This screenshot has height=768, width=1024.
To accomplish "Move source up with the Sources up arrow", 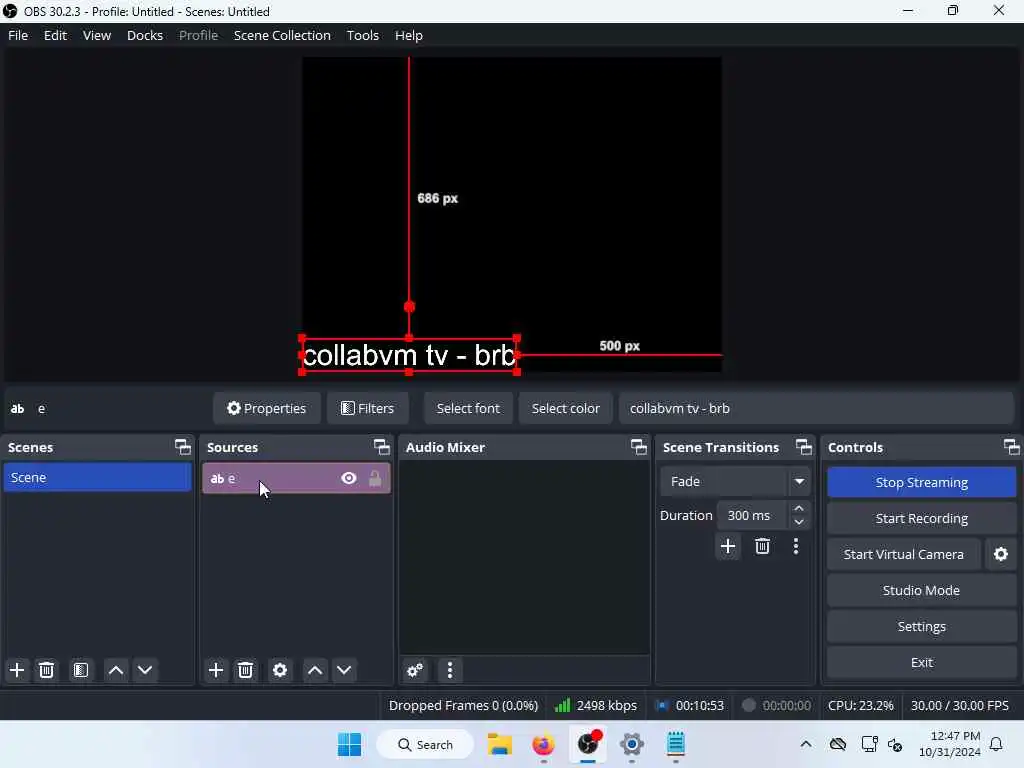I will pyautogui.click(x=315, y=670).
